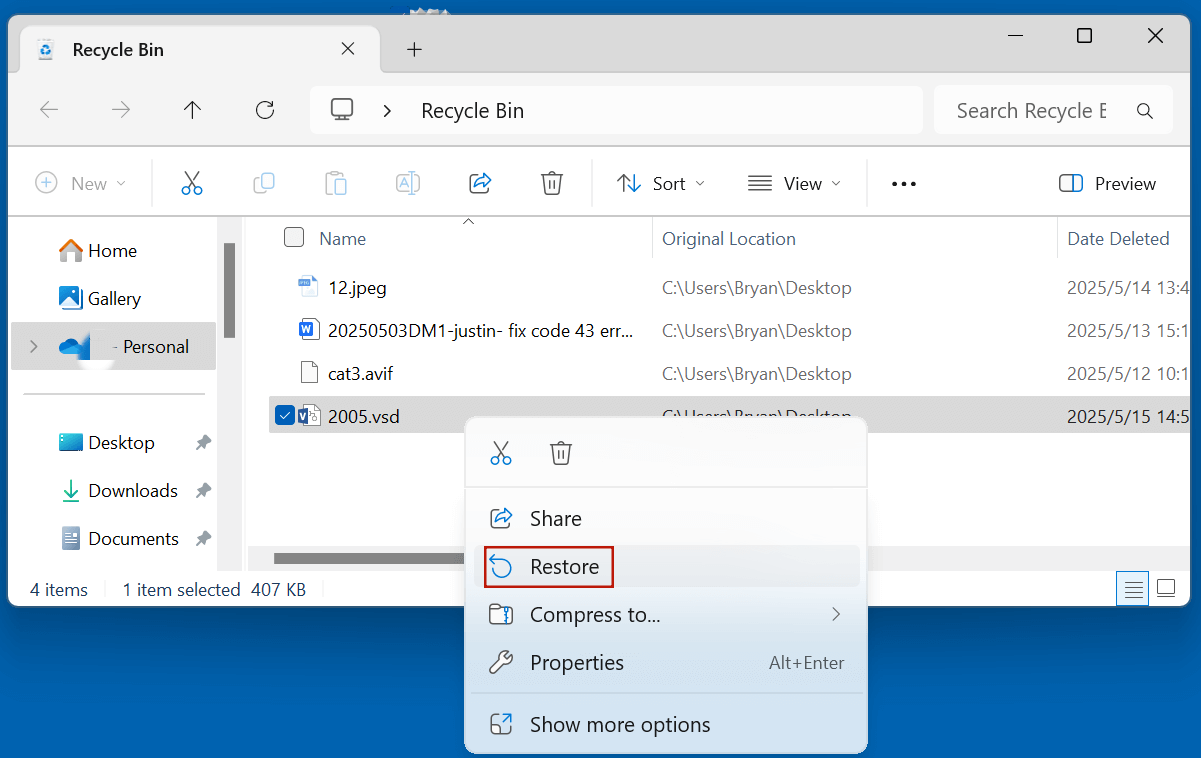Select the Cut icon in the toolbar

tap(191, 183)
